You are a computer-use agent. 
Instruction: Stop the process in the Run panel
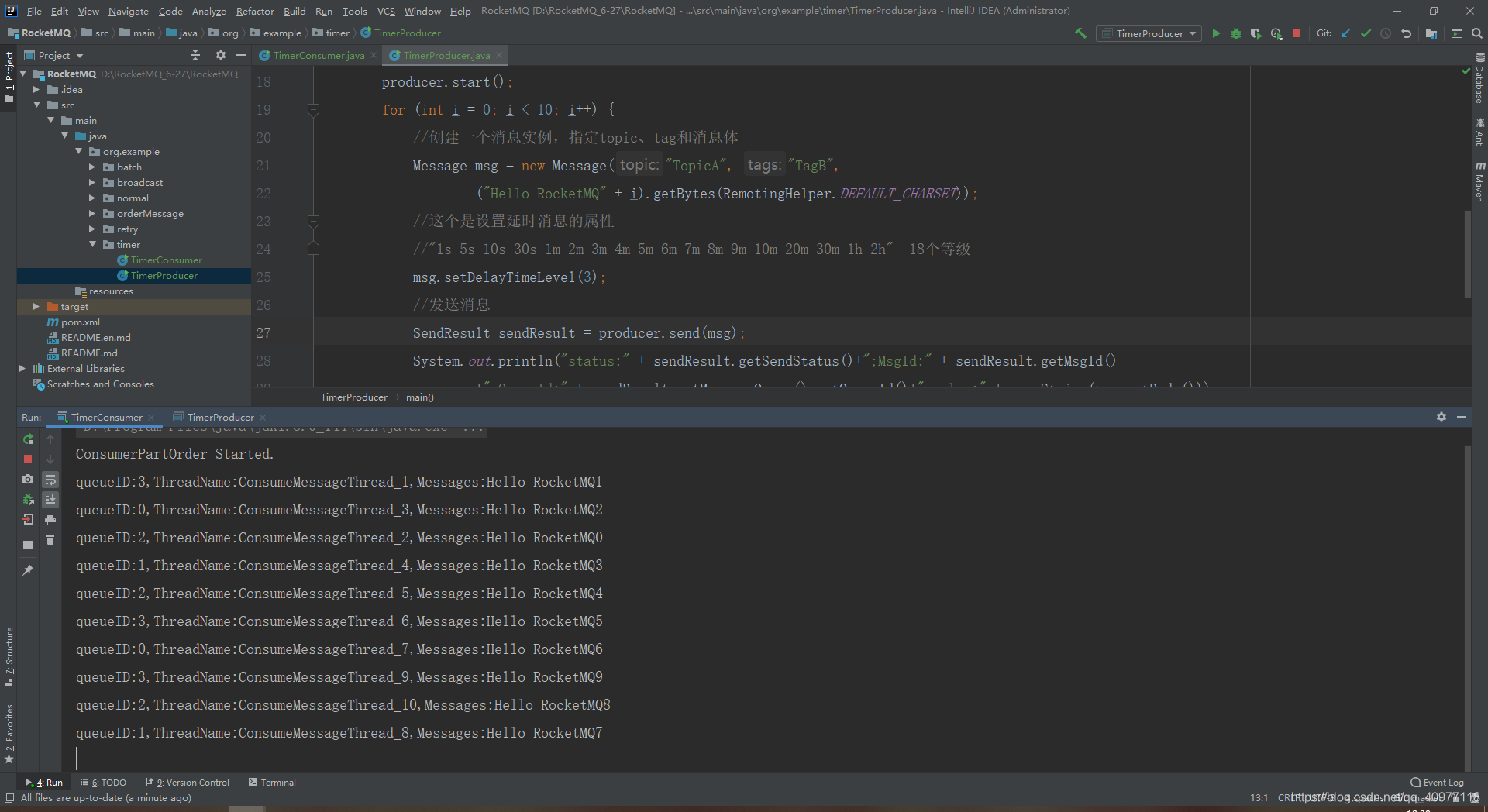coord(28,459)
